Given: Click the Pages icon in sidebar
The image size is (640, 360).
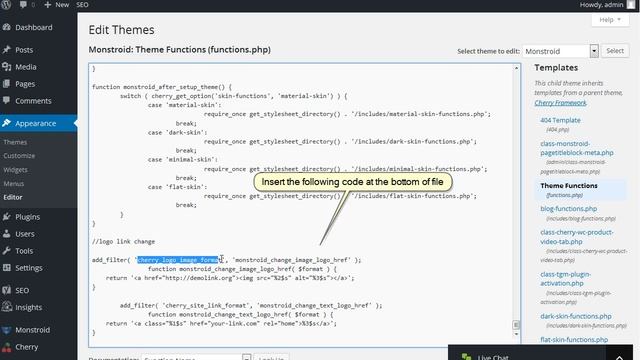Looking at the screenshot, I should coord(6,84).
